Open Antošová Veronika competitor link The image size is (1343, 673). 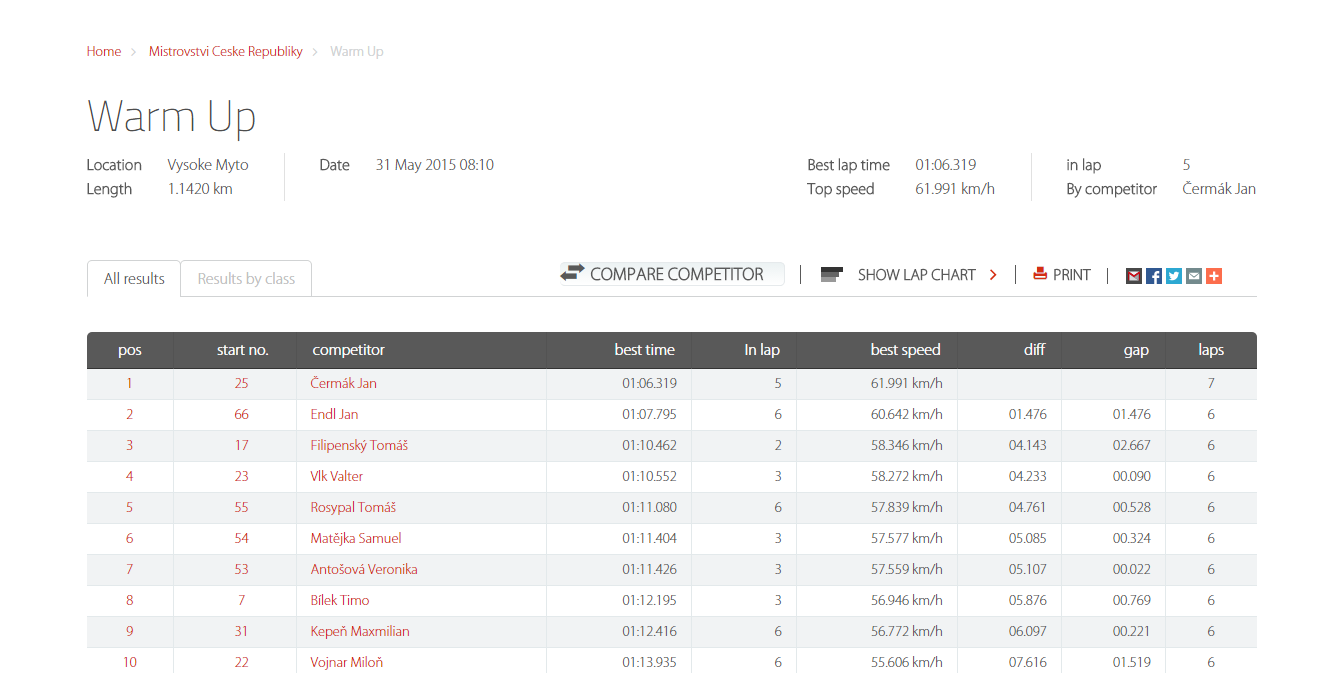364,569
